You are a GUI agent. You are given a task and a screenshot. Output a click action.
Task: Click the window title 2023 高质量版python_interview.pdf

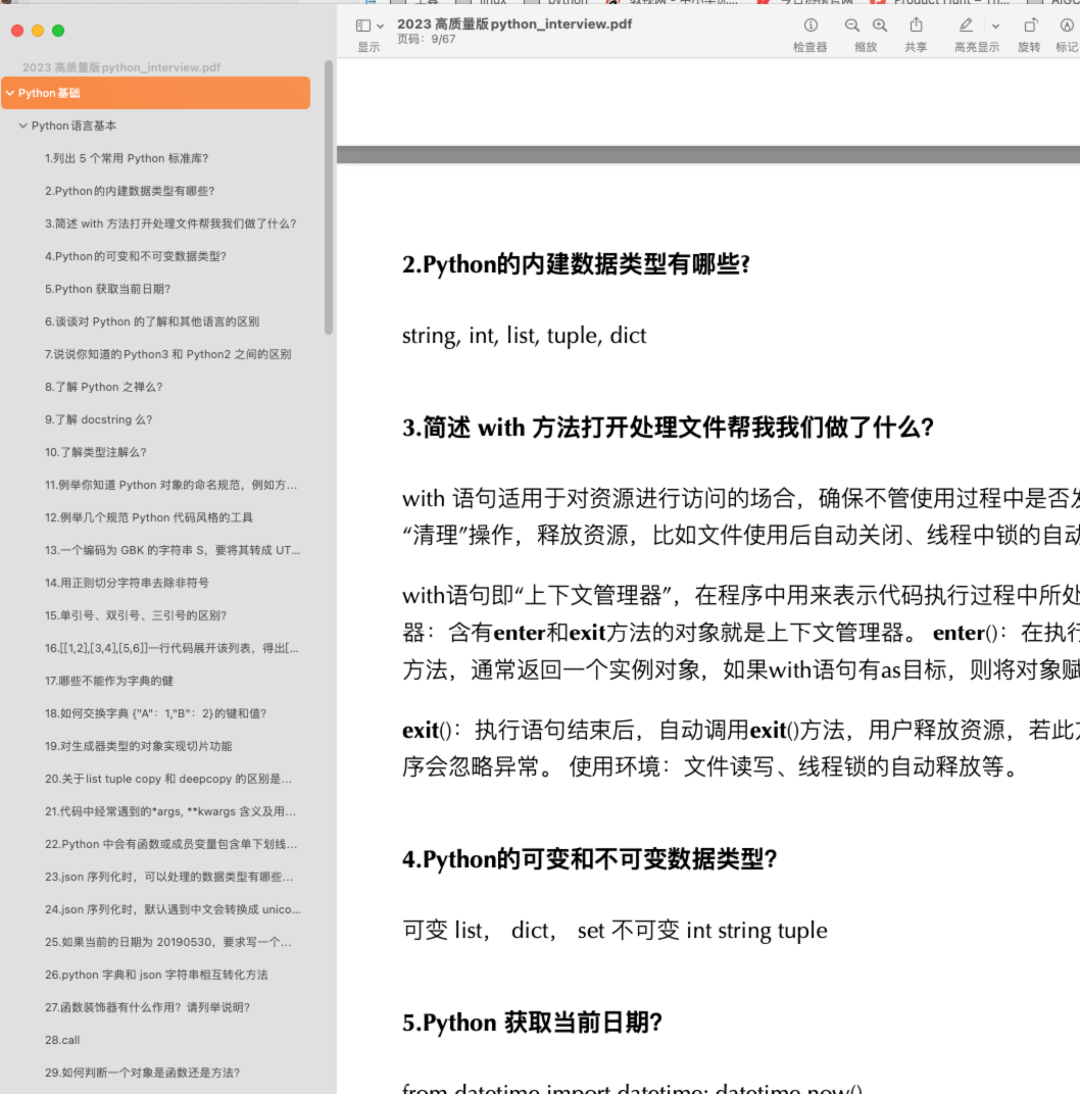(x=515, y=24)
